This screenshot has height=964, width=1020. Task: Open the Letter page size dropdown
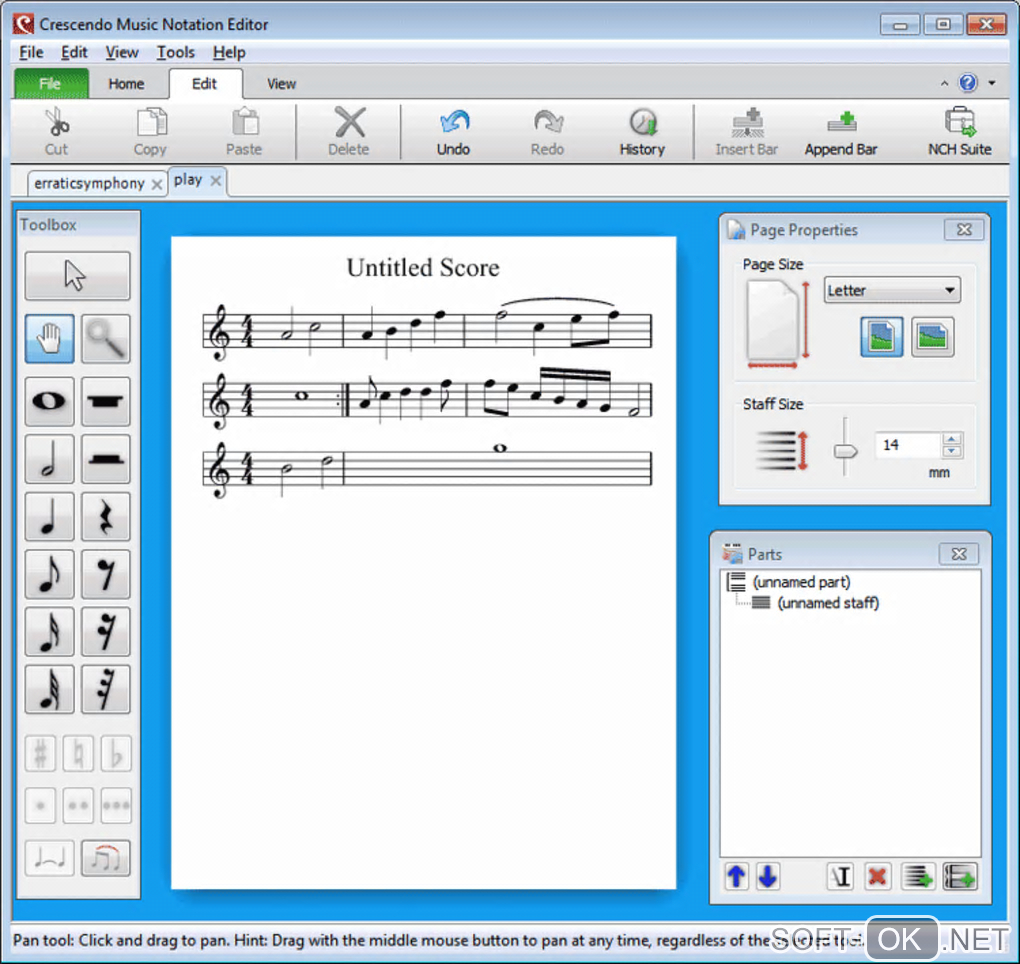click(x=892, y=290)
